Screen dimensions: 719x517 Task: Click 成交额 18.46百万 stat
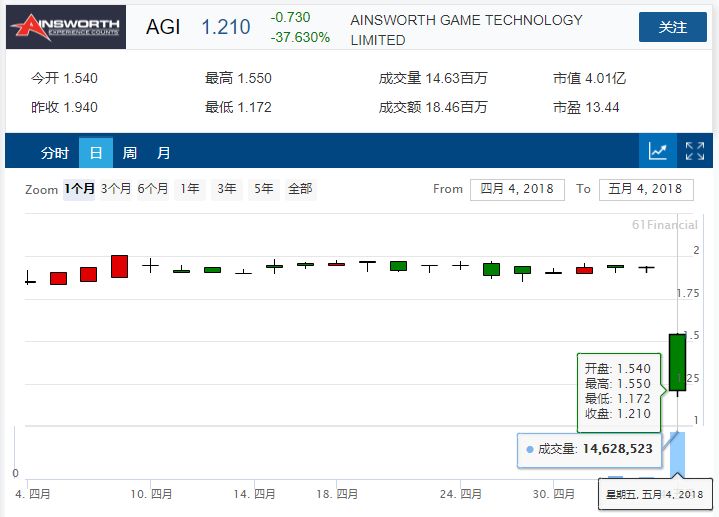click(x=433, y=107)
